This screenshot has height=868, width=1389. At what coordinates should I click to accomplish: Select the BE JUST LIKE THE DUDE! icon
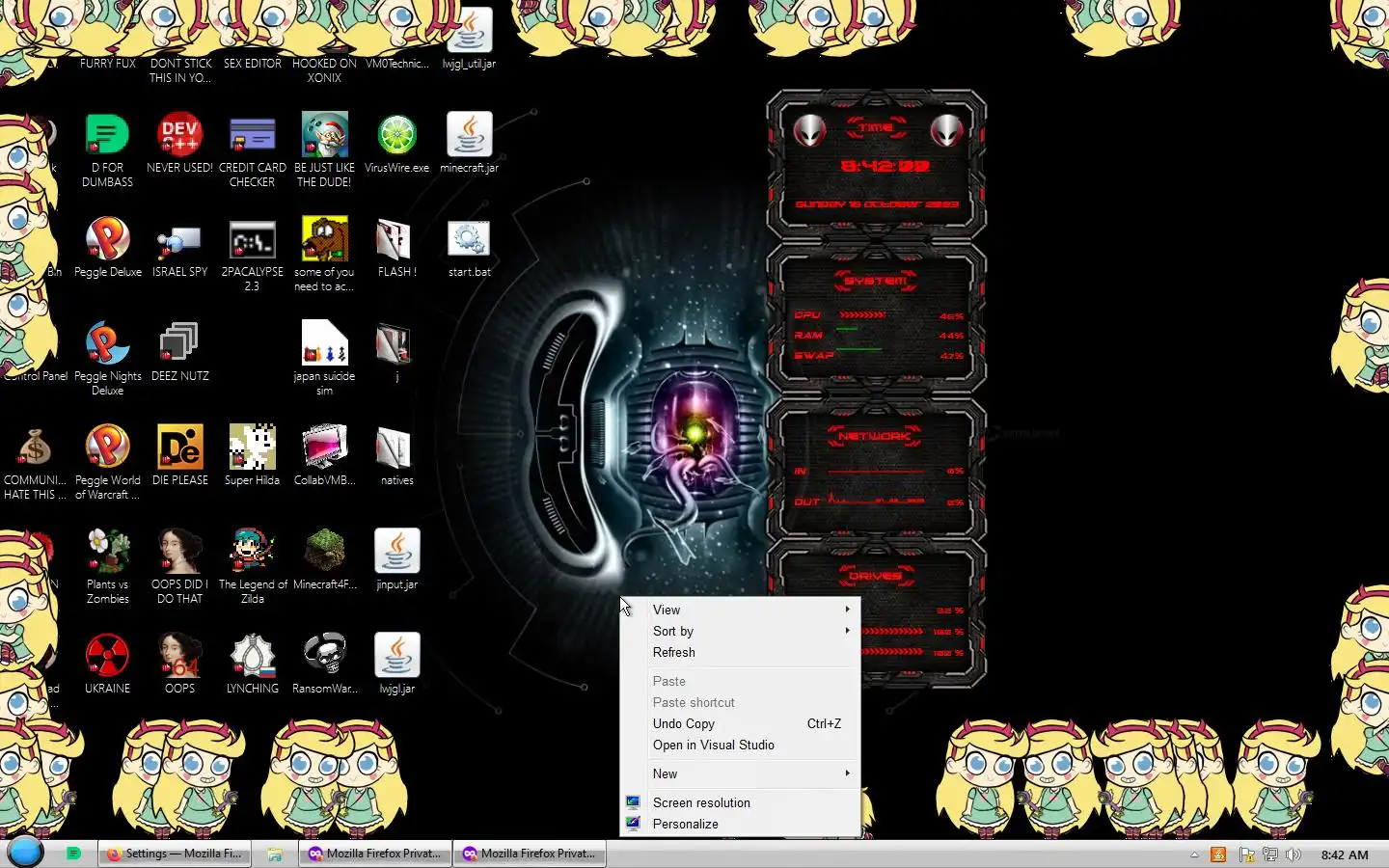[x=324, y=135]
